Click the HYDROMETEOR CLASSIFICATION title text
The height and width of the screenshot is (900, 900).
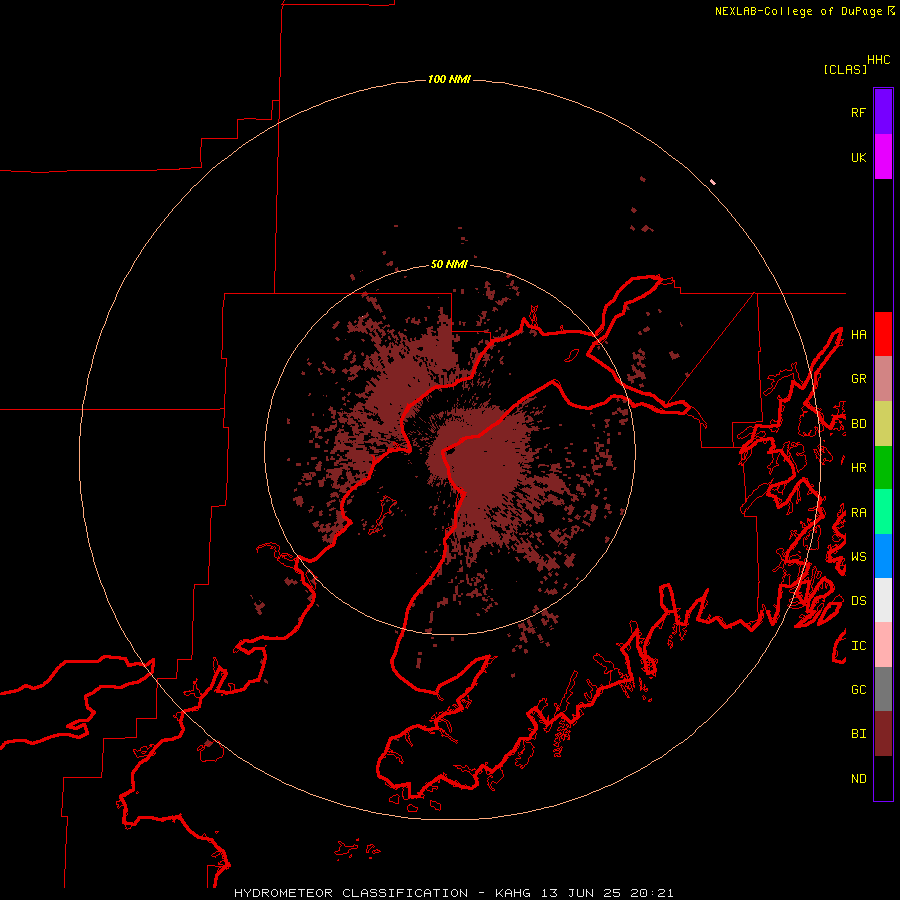[x=351, y=893]
